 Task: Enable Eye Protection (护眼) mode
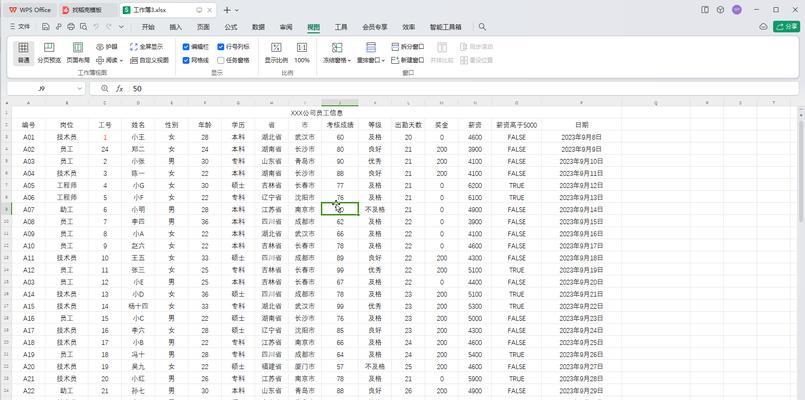tap(107, 46)
